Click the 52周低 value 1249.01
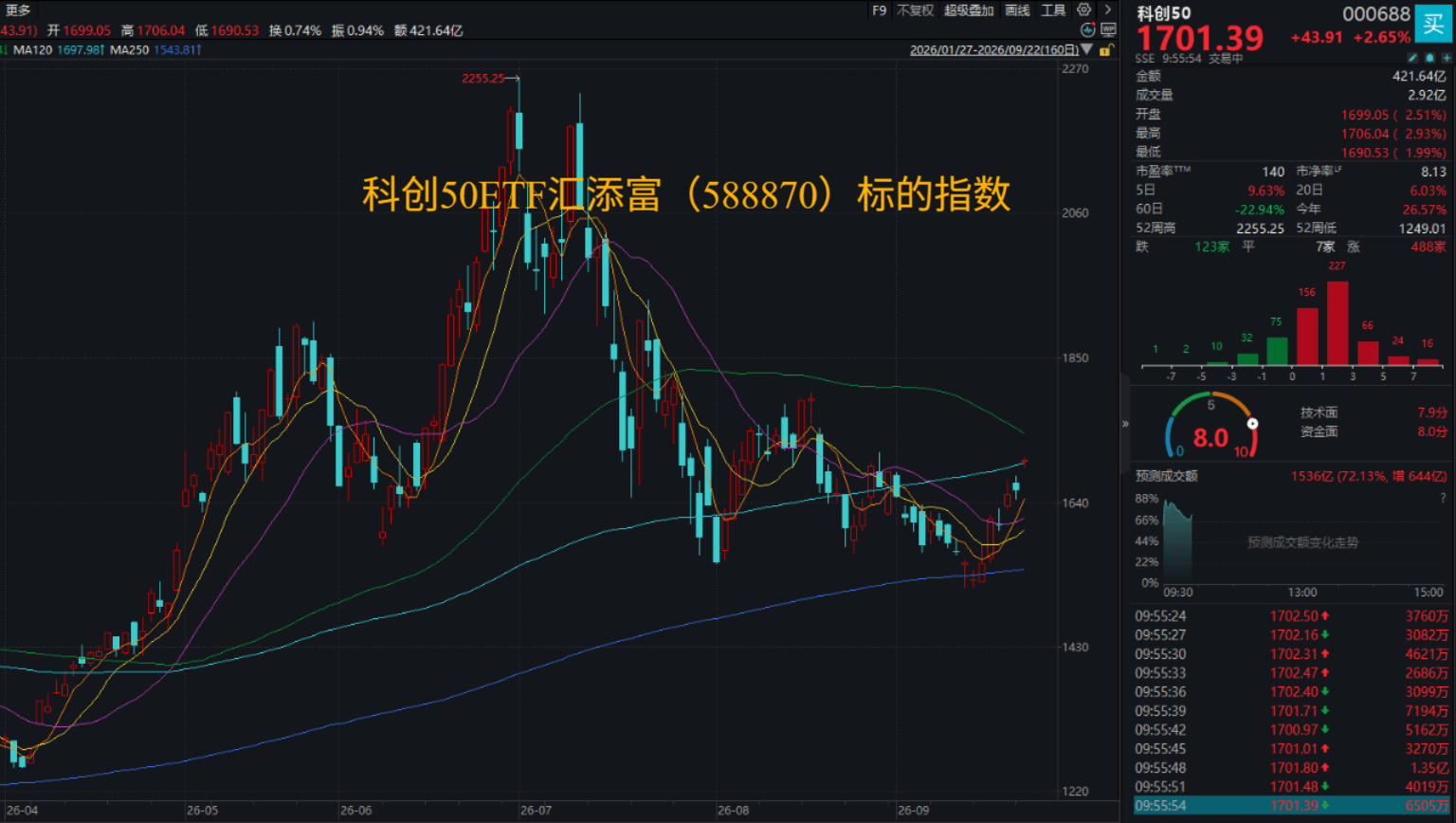The width and height of the screenshot is (1456, 823). click(x=1422, y=229)
